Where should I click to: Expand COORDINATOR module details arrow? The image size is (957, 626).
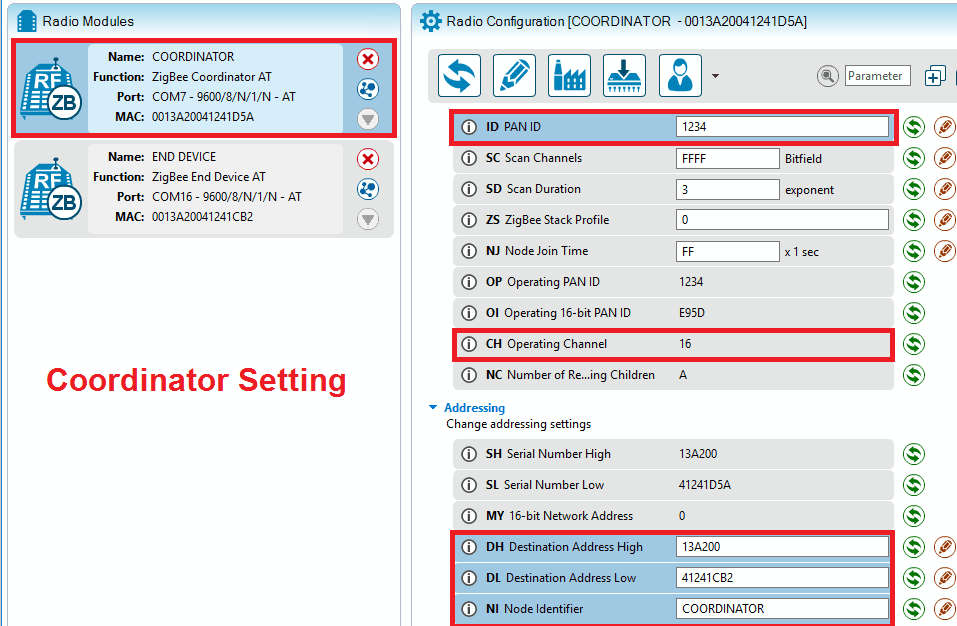pyautogui.click(x=368, y=119)
